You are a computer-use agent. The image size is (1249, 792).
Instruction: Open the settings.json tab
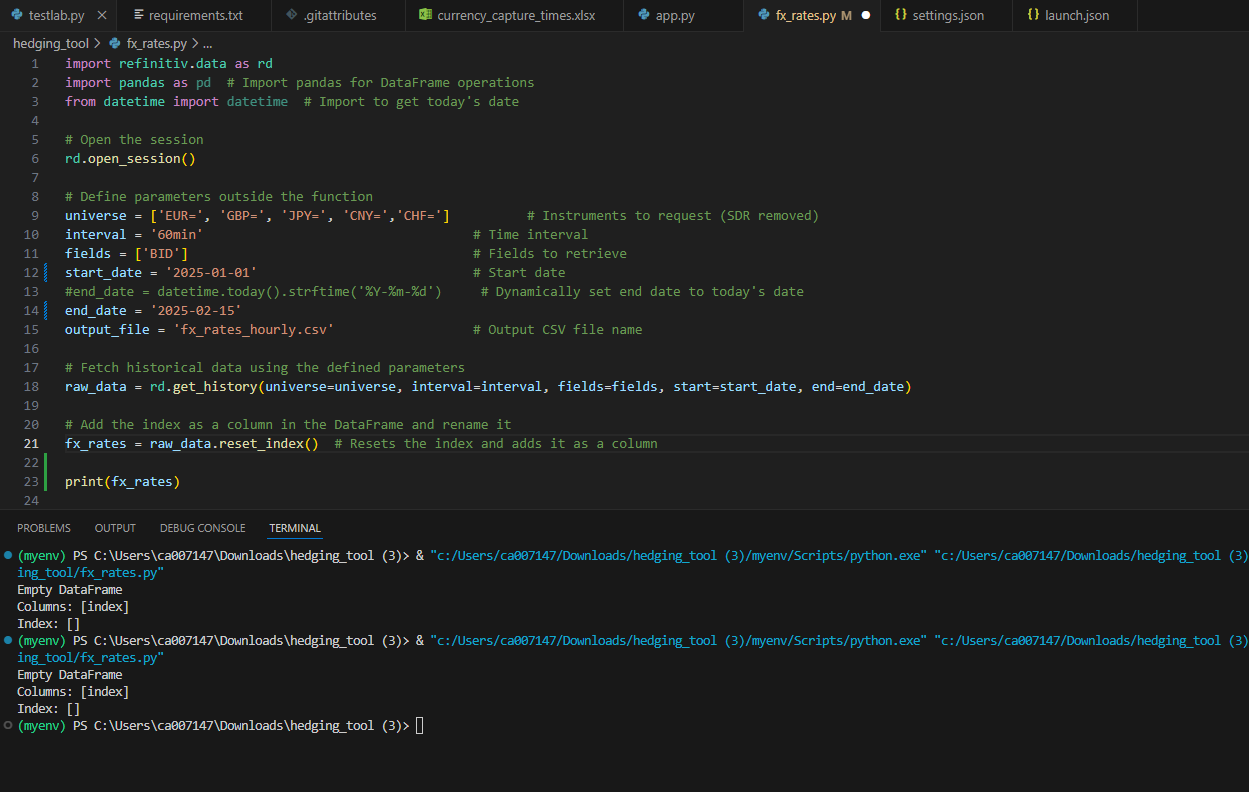coord(947,15)
